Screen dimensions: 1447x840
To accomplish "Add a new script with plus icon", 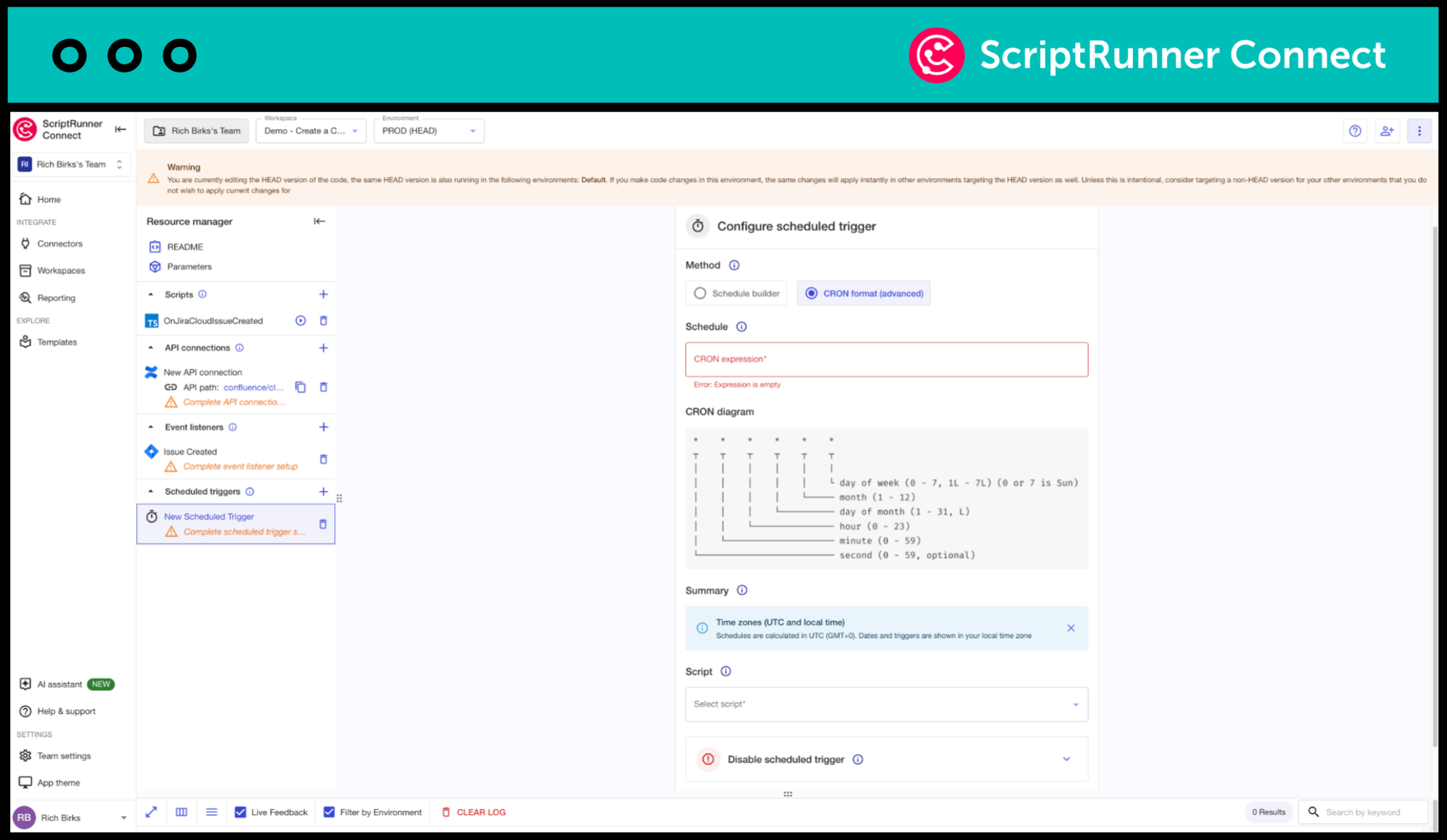I will click(x=323, y=294).
